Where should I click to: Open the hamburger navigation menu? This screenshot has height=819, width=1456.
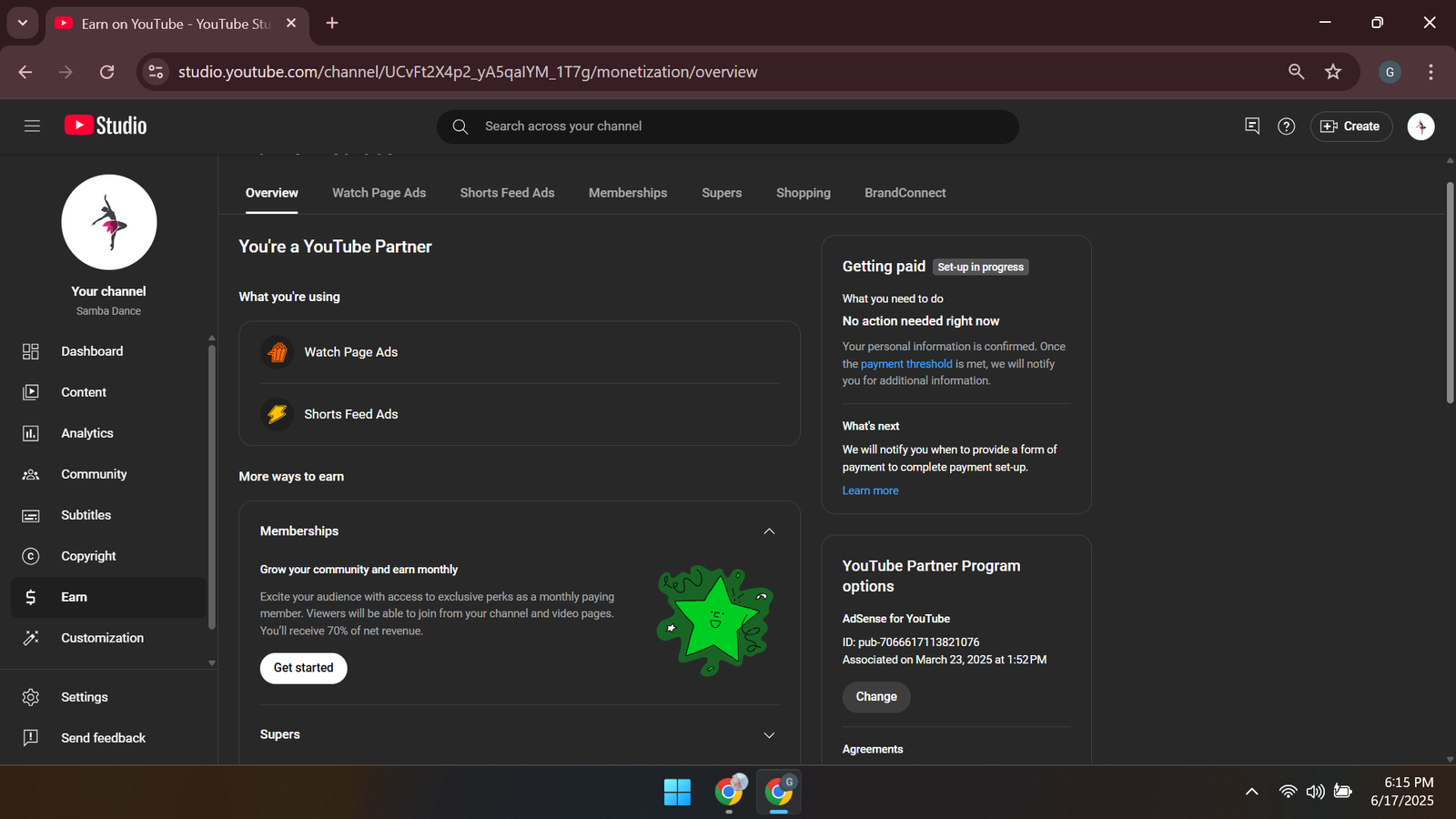[x=32, y=126]
